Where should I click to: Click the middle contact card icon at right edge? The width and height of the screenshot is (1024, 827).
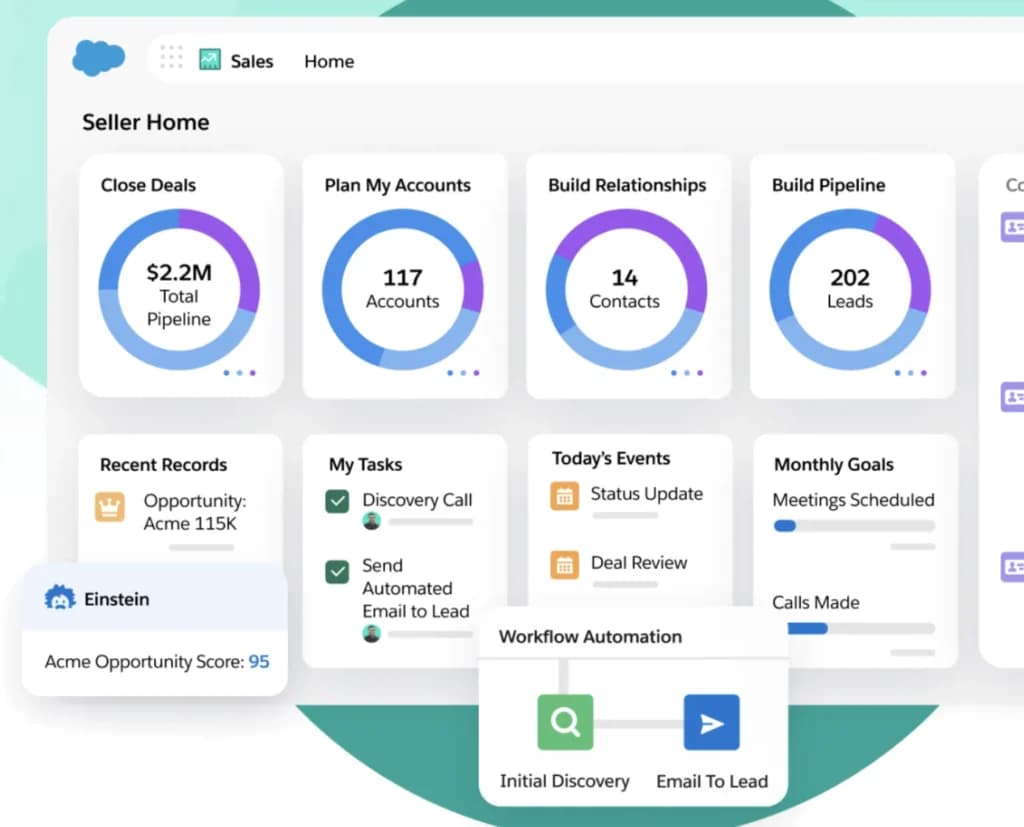tap(1013, 397)
